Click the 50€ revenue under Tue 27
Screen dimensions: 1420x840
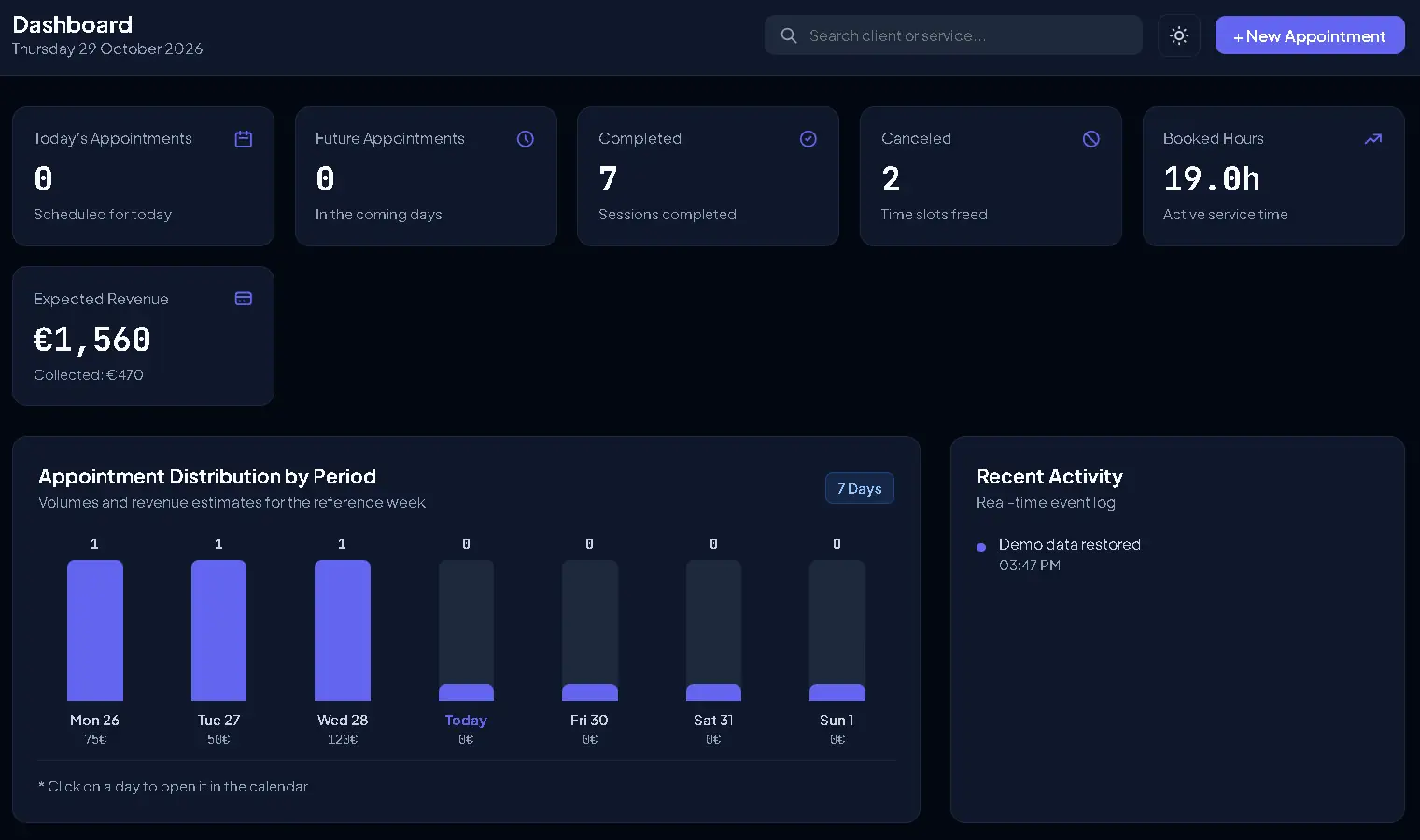click(x=218, y=739)
